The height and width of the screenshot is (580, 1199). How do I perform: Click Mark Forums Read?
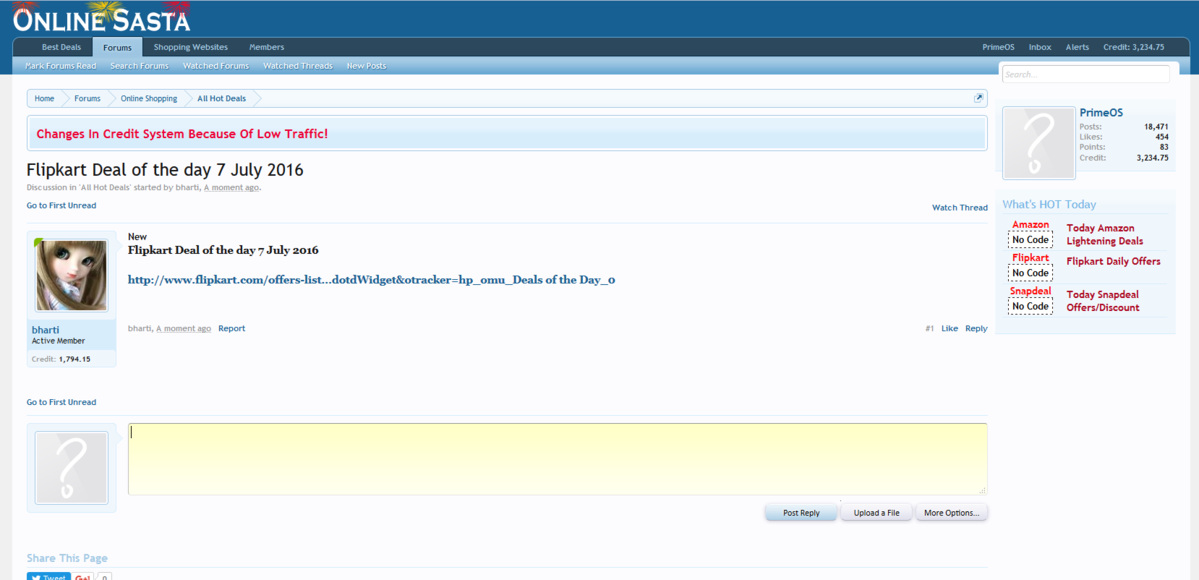(60, 66)
